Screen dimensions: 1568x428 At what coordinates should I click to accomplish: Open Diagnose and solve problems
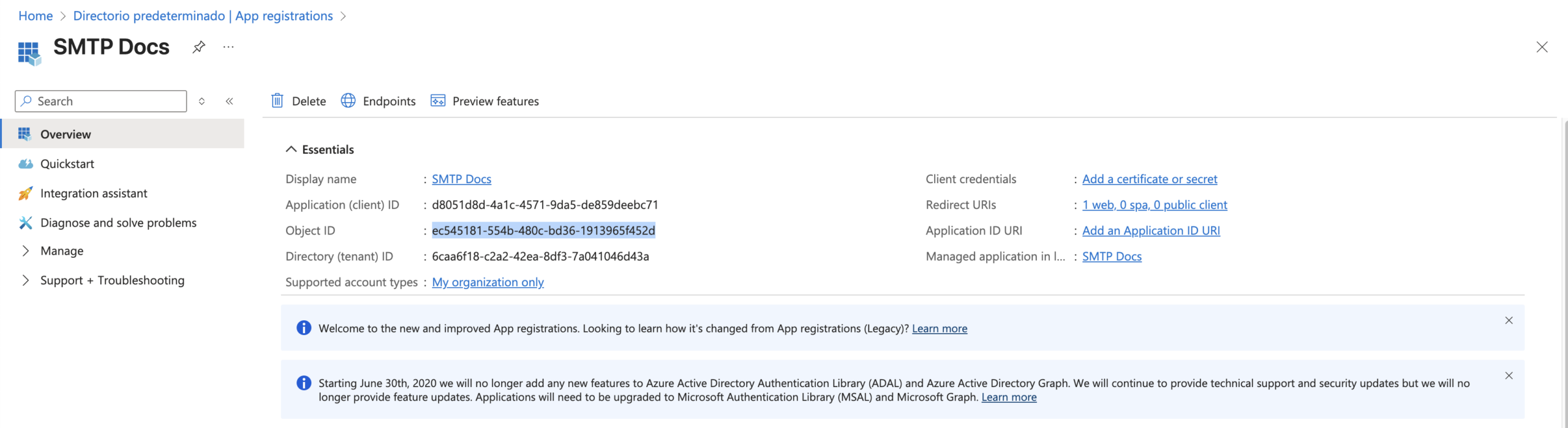(x=118, y=223)
